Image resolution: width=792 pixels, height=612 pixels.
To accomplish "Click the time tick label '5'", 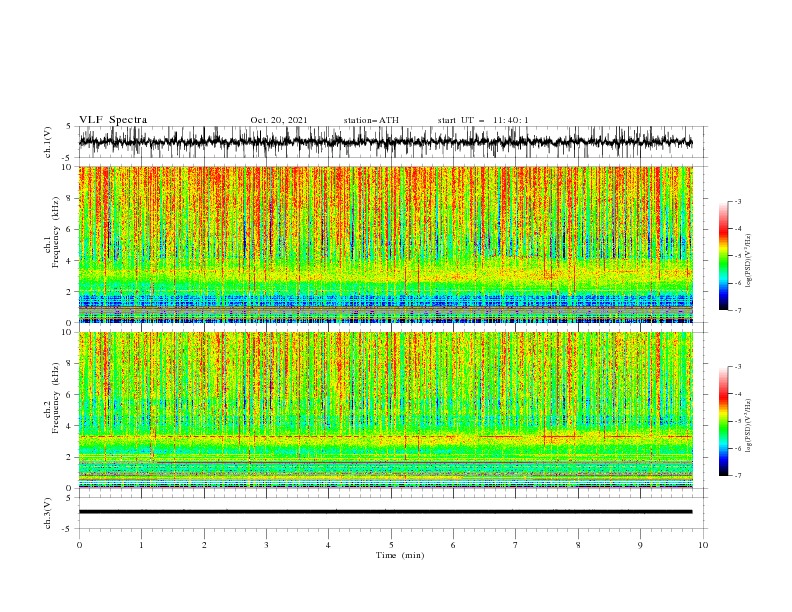I will pos(391,545).
